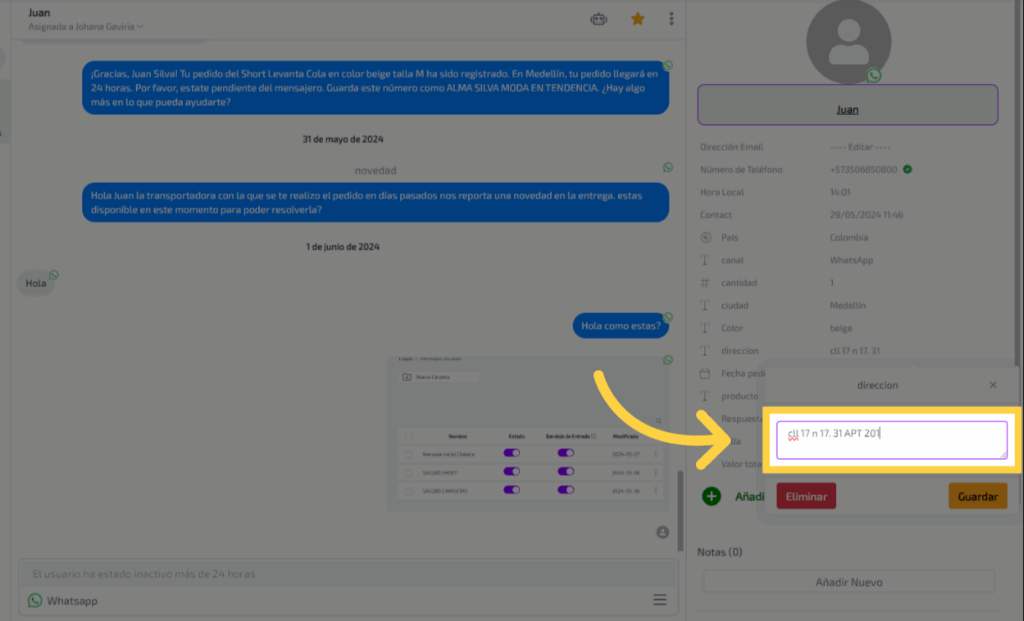Click the Añadir Nuevo notes button

pyautogui.click(x=849, y=582)
